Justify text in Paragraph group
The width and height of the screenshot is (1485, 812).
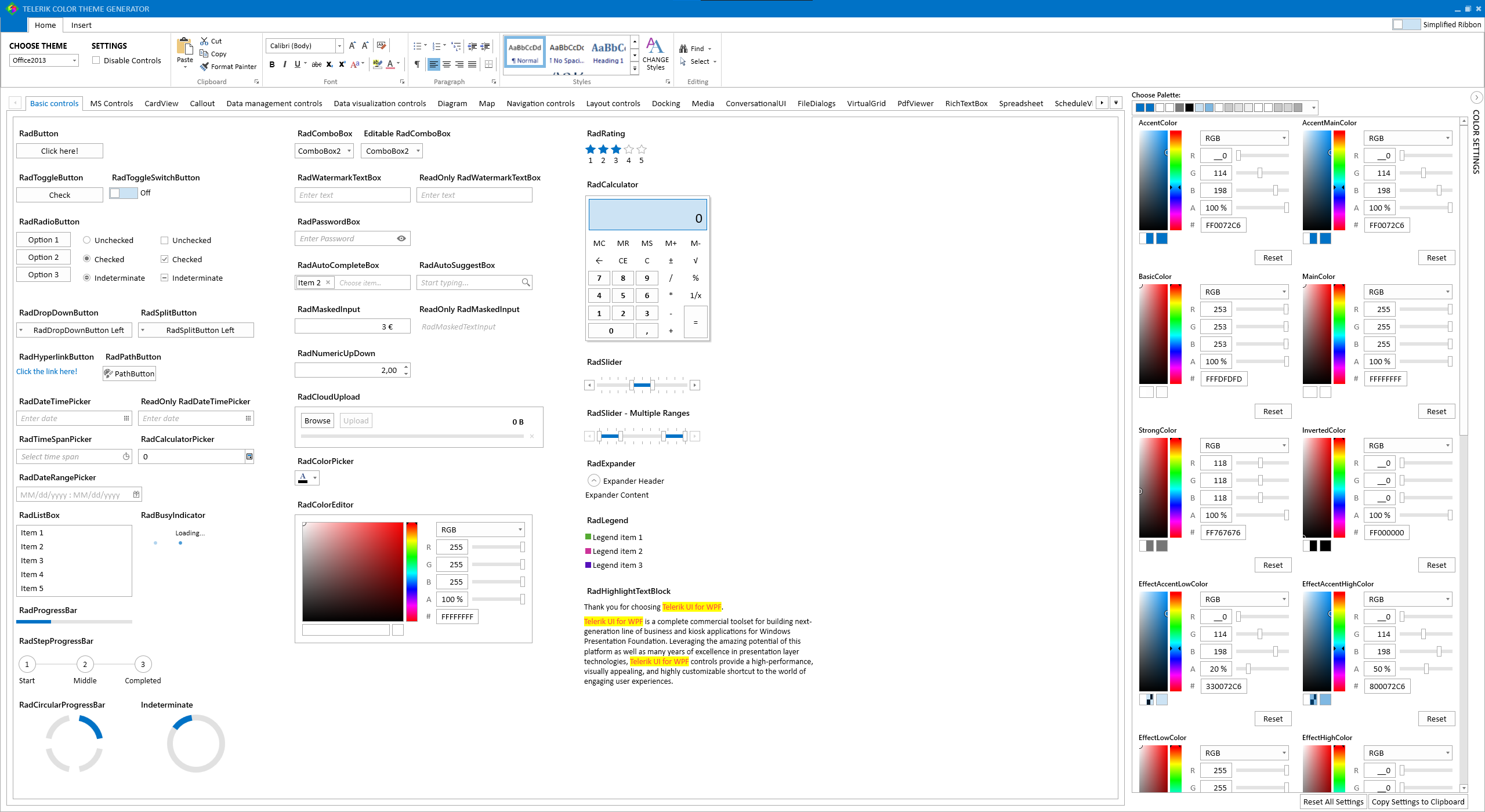472,64
